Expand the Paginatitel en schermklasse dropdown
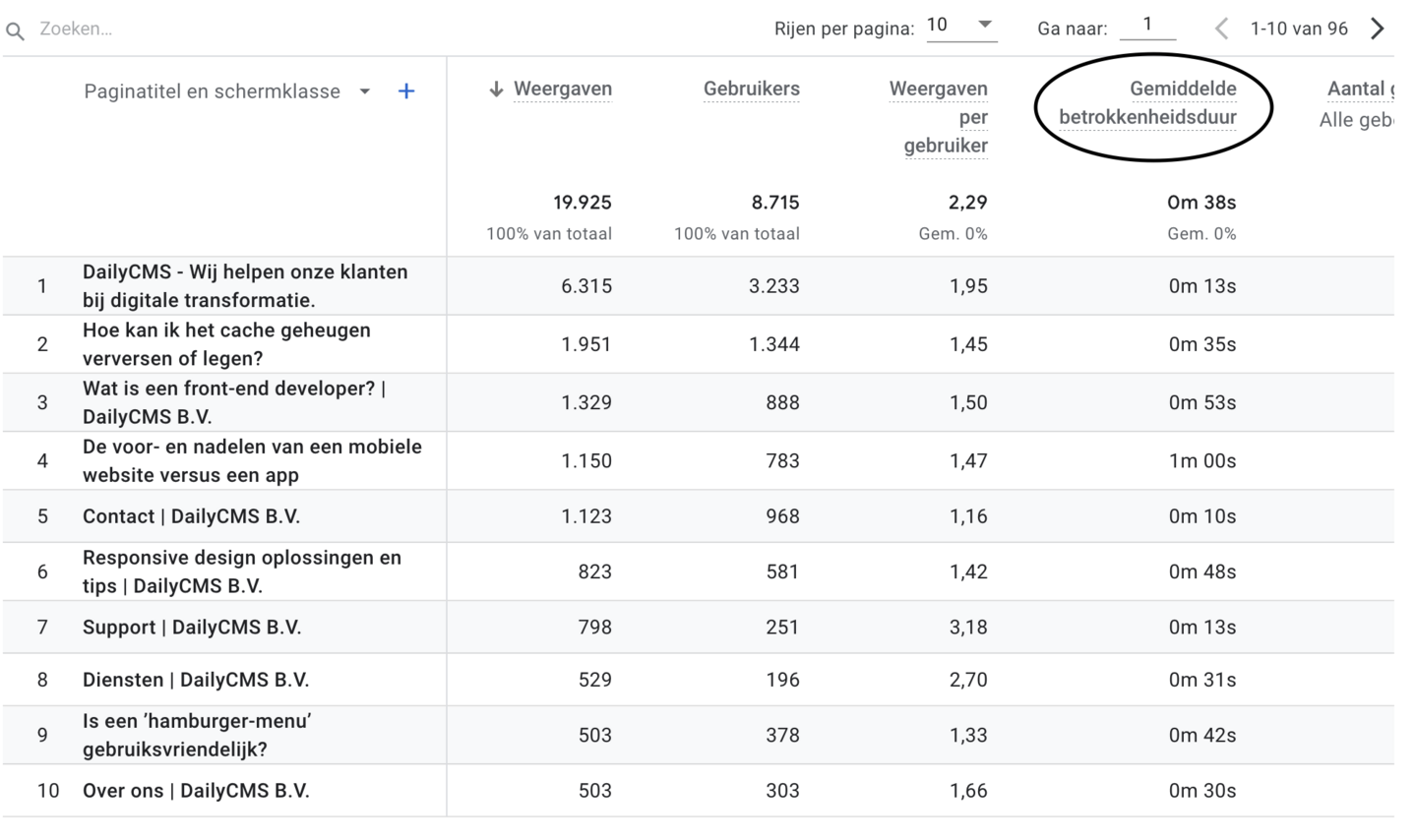The height and width of the screenshot is (840, 1417). point(365,91)
